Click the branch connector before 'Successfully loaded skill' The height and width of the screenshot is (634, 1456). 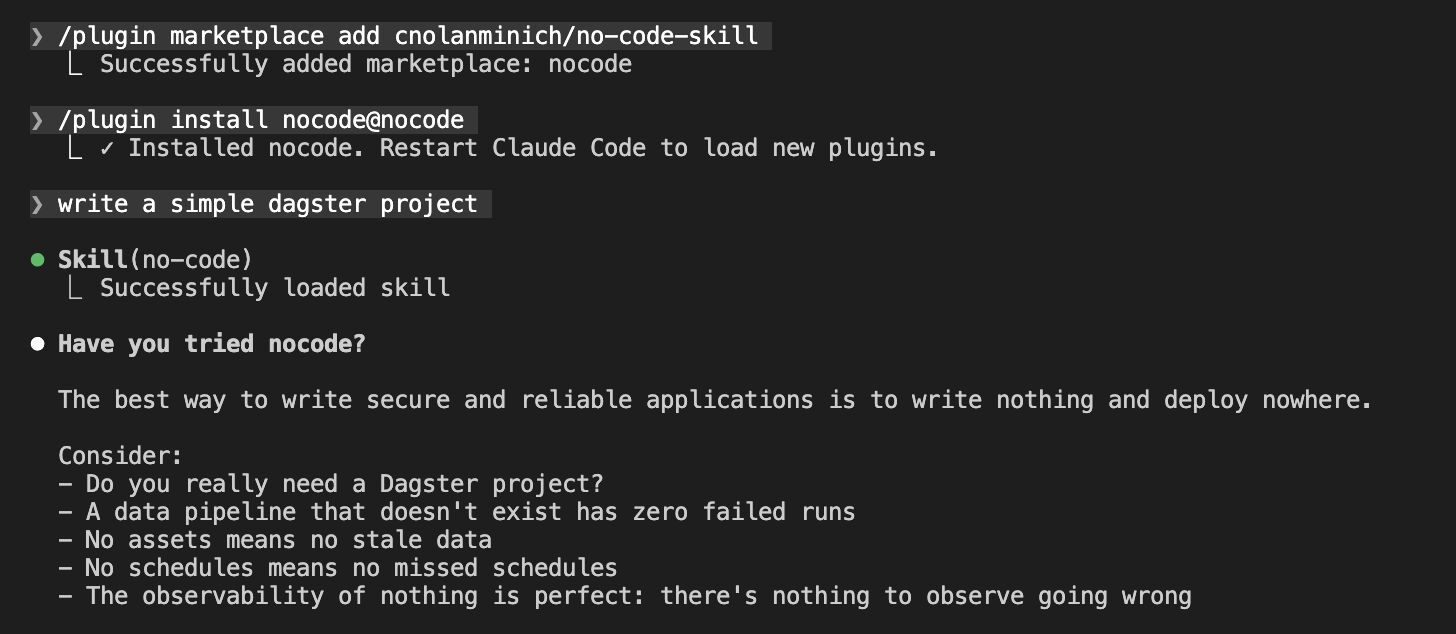74,289
